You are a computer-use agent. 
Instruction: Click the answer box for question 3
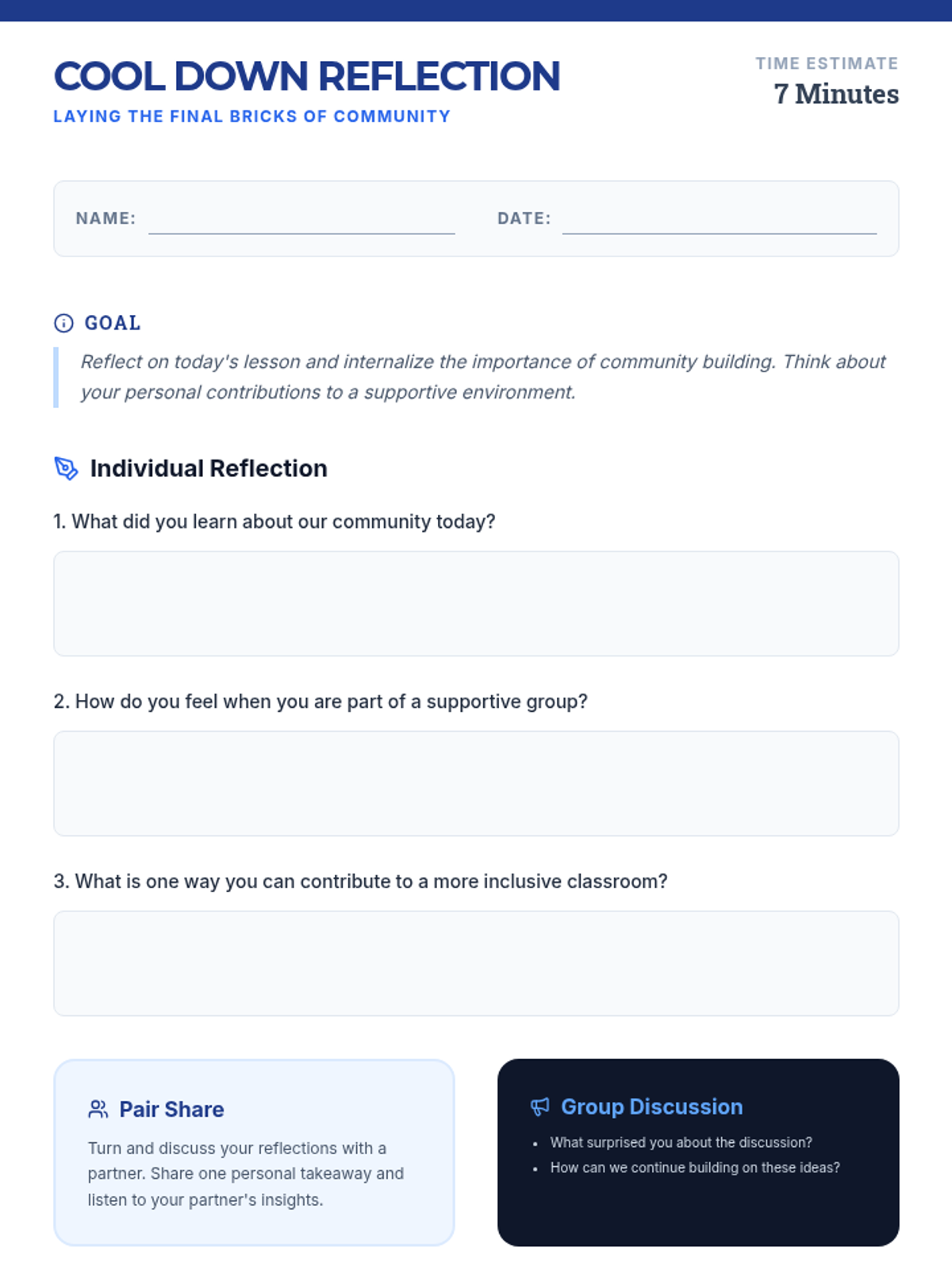tap(476, 964)
